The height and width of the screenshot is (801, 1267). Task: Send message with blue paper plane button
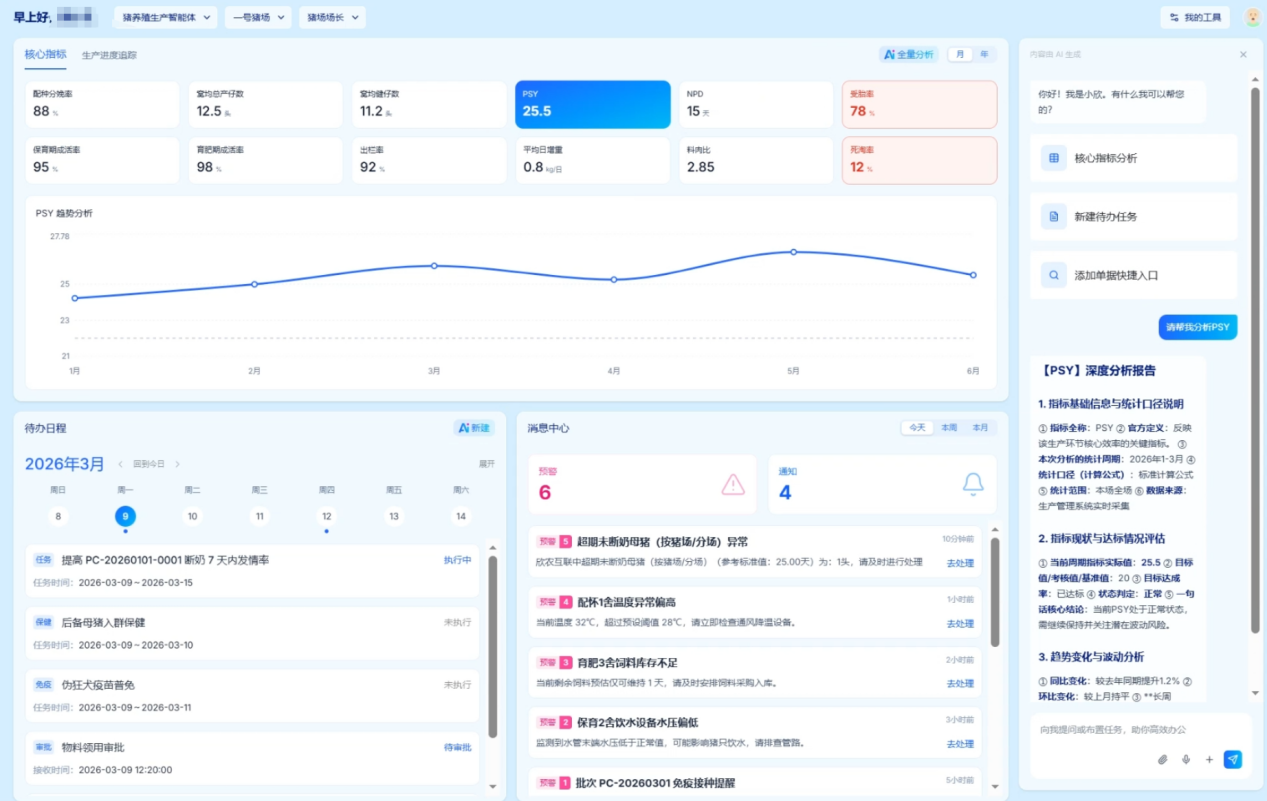pyautogui.click(x=1233, y=760)
